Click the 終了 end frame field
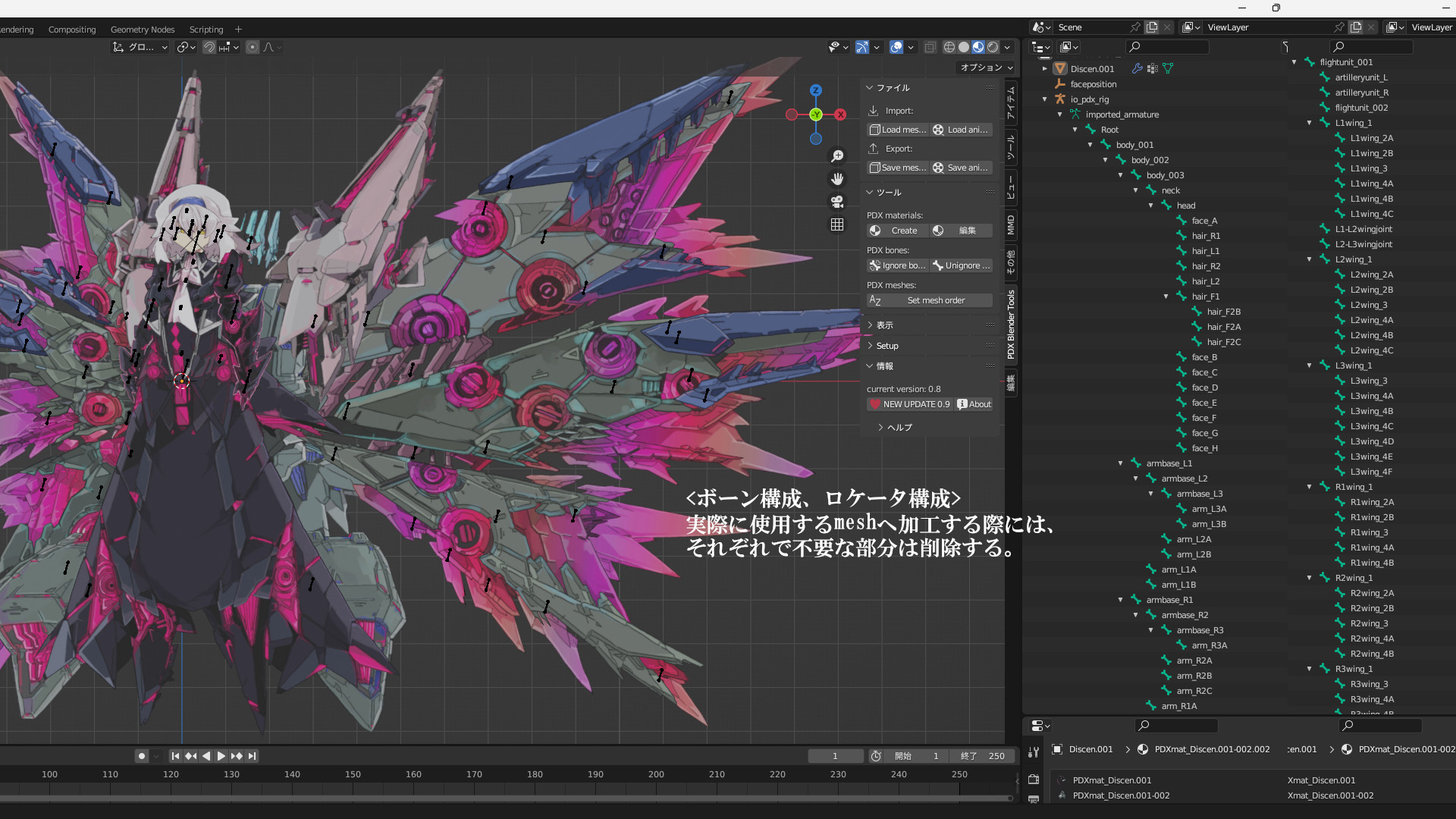The image size is (1456, 819). pos(983,756)
